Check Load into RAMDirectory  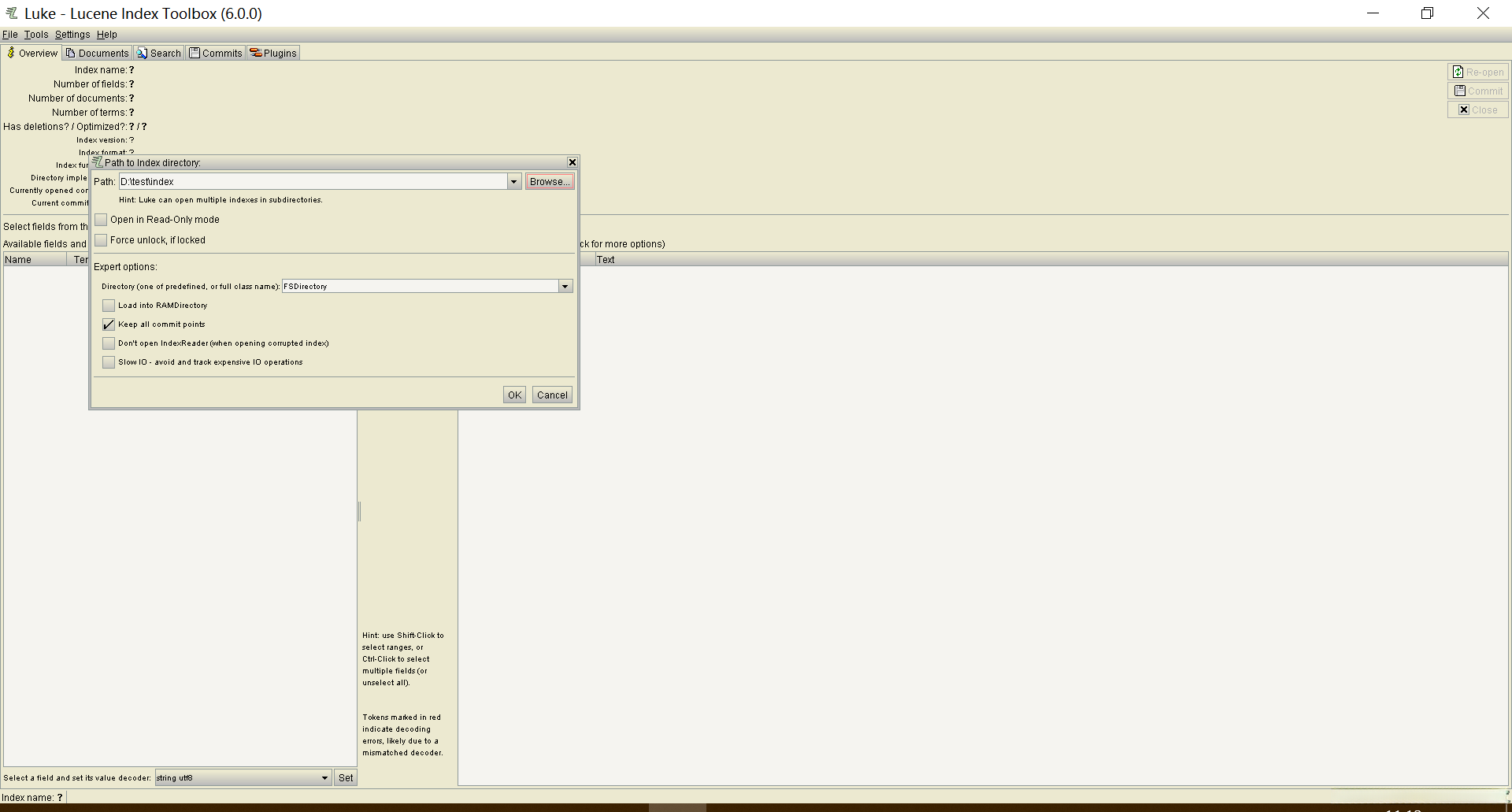(109, 306)
